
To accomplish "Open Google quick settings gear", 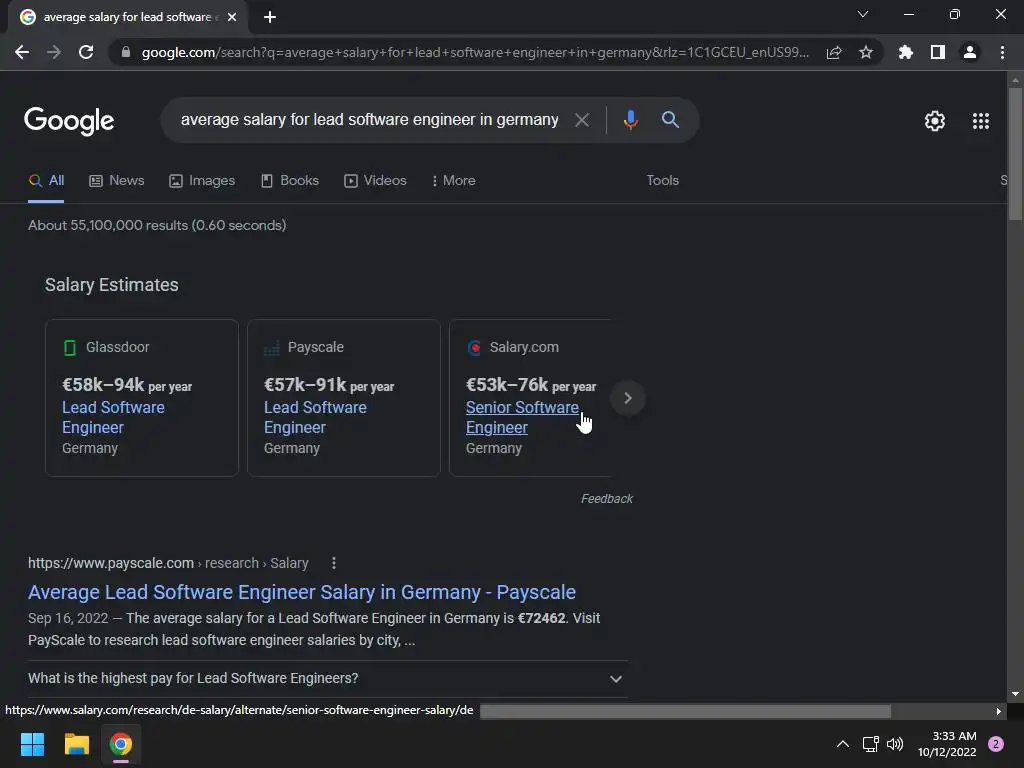I will pyautogui.click(x=935, y=121).
